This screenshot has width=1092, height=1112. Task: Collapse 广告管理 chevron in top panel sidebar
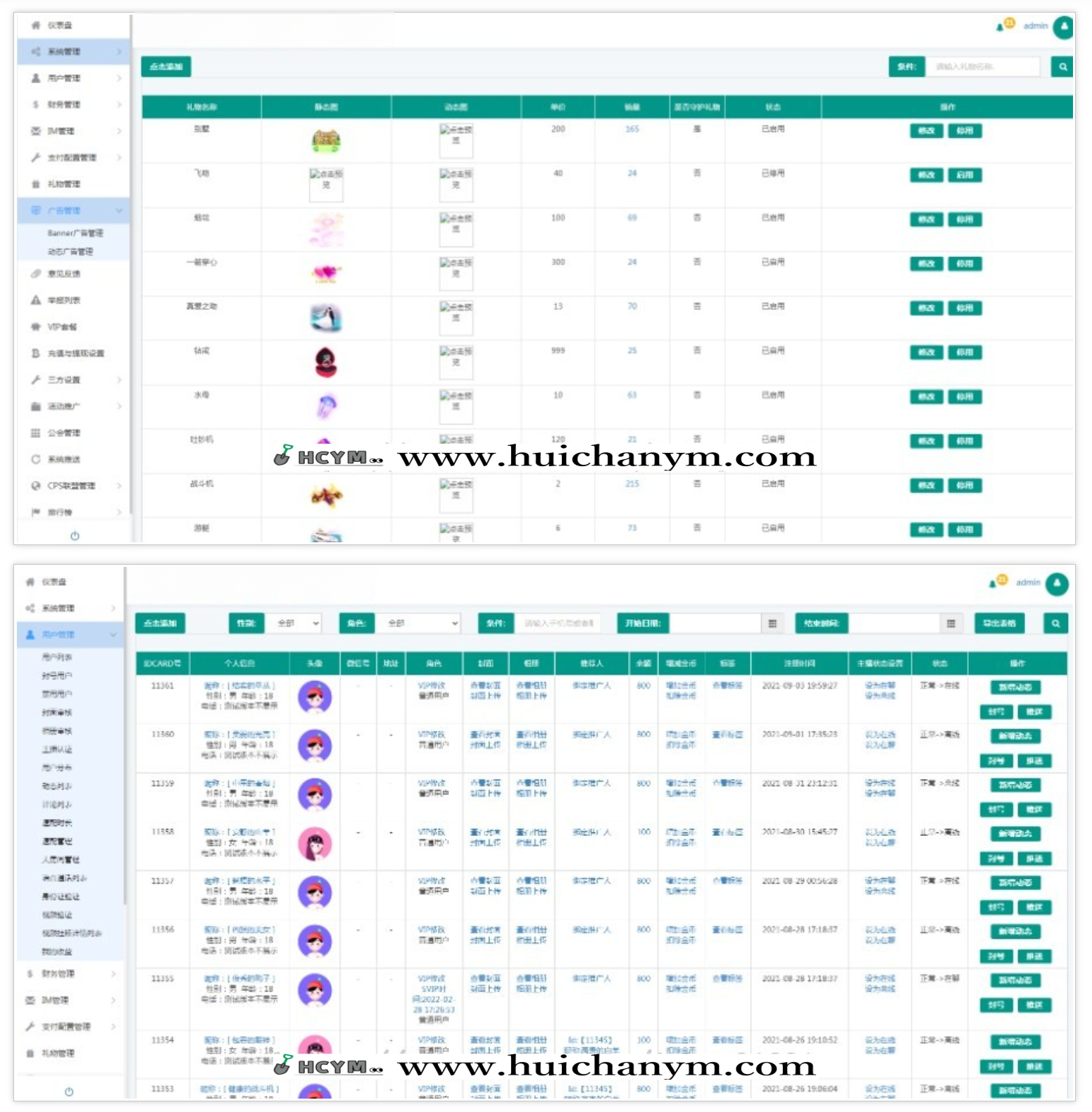(119, 211)
